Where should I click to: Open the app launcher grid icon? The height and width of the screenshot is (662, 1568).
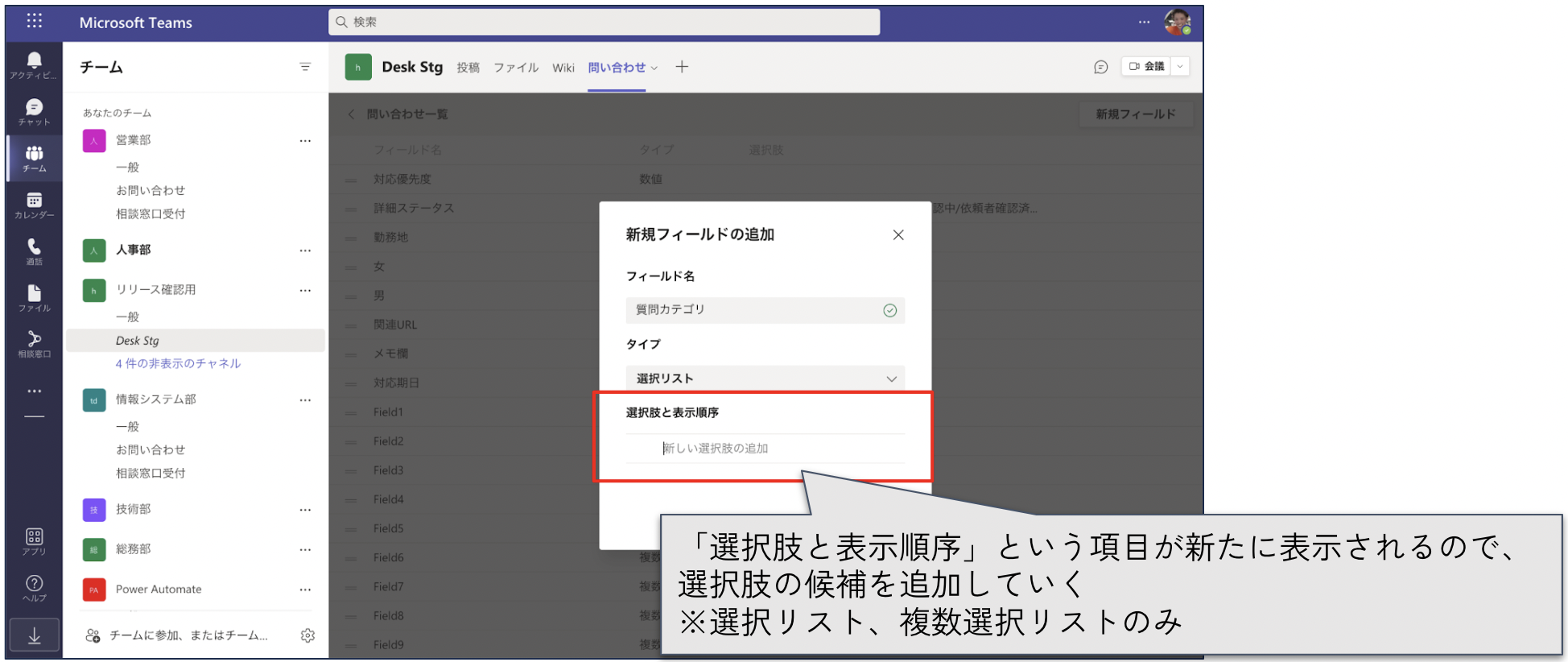(34, 22)
